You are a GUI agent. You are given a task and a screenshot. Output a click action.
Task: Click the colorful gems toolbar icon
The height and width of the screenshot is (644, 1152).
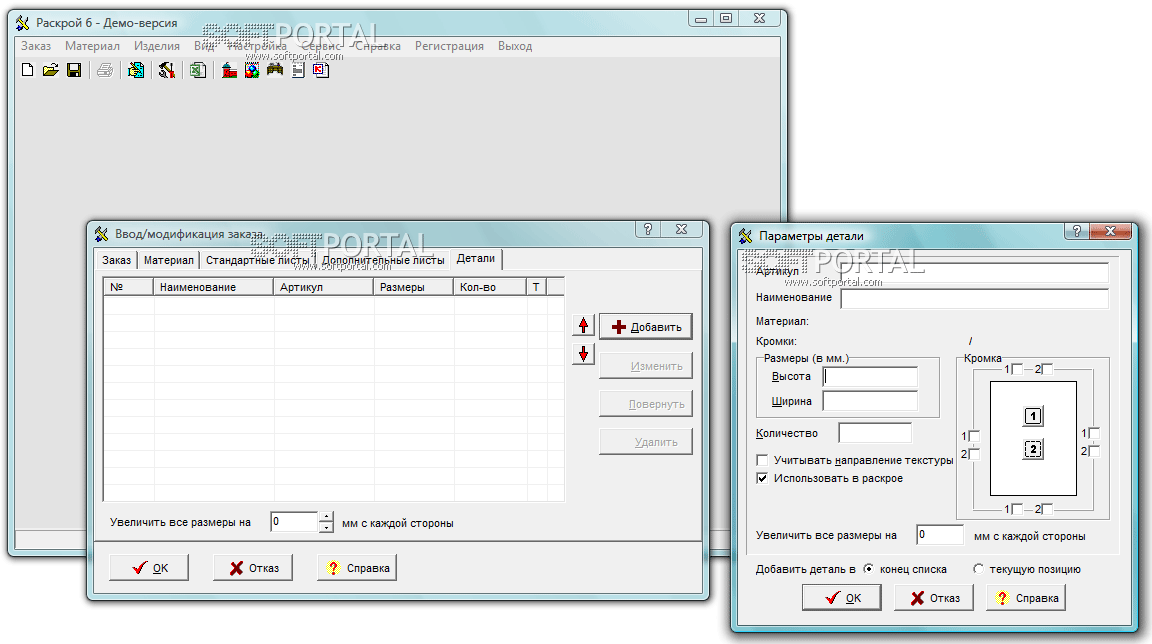(252, 70)
